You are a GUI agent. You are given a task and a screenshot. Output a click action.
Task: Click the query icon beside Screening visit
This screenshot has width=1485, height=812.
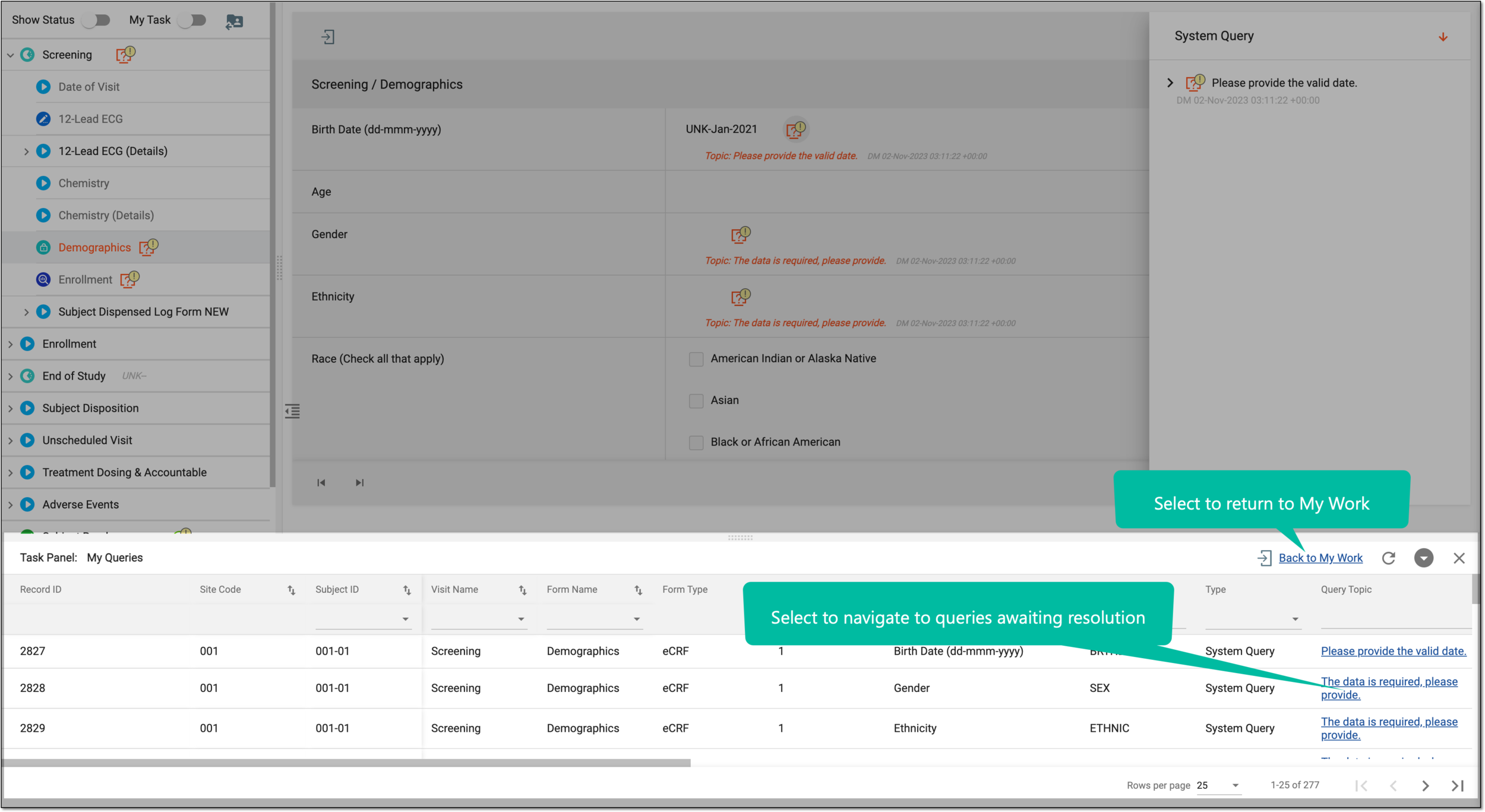point(125,55)
